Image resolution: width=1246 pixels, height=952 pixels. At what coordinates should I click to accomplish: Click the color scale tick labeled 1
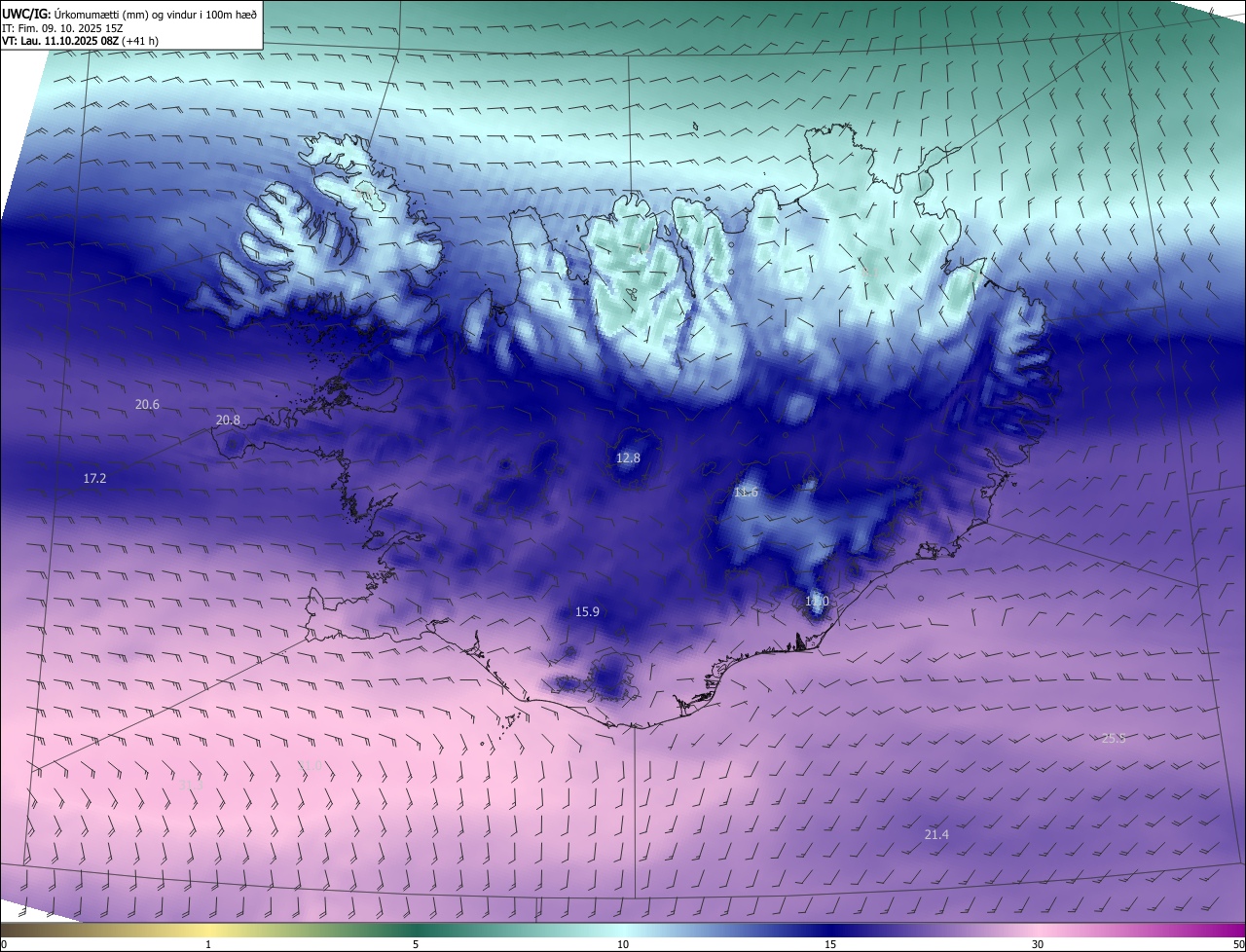[x=208, y=944]
